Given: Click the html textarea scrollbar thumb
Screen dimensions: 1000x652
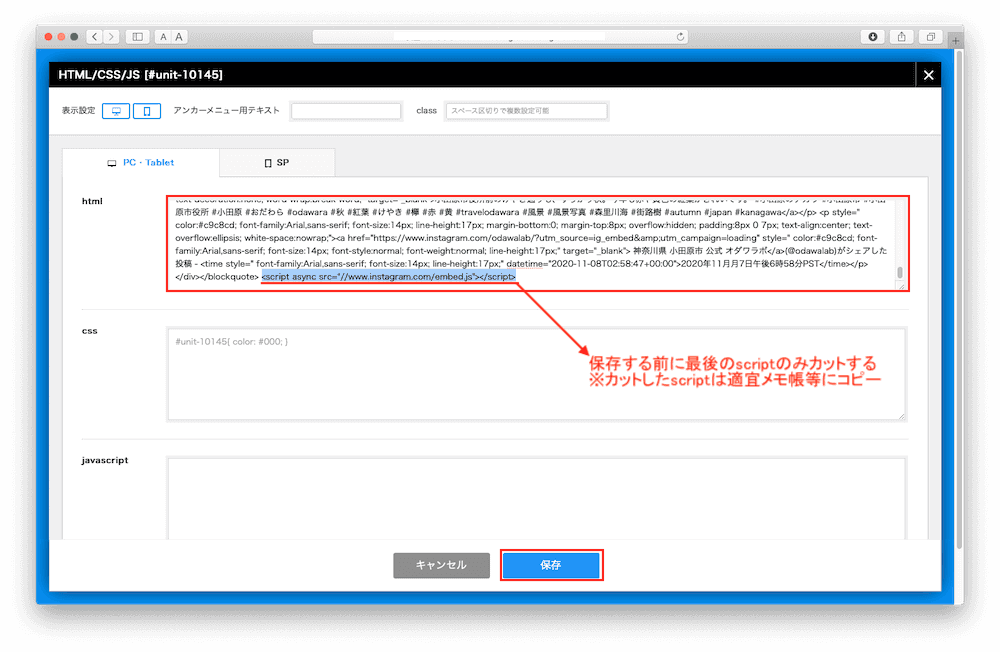Looking at the screenshot, I should point(900,272).
